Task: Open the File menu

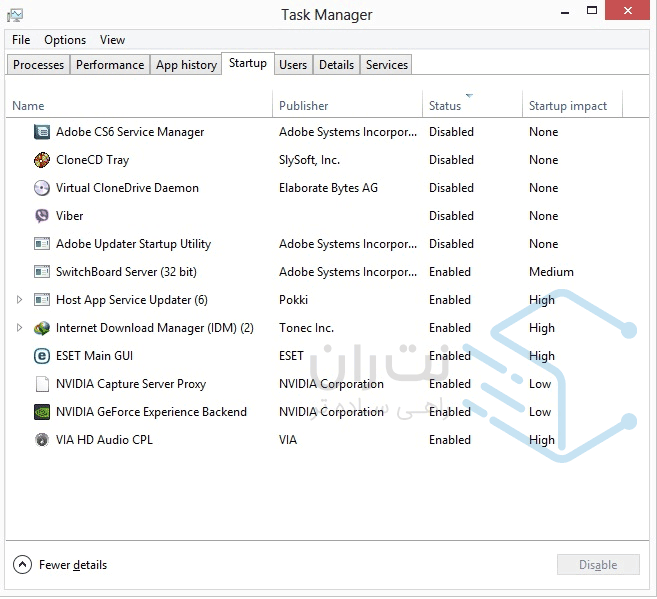Action: (x=21, y=40)
